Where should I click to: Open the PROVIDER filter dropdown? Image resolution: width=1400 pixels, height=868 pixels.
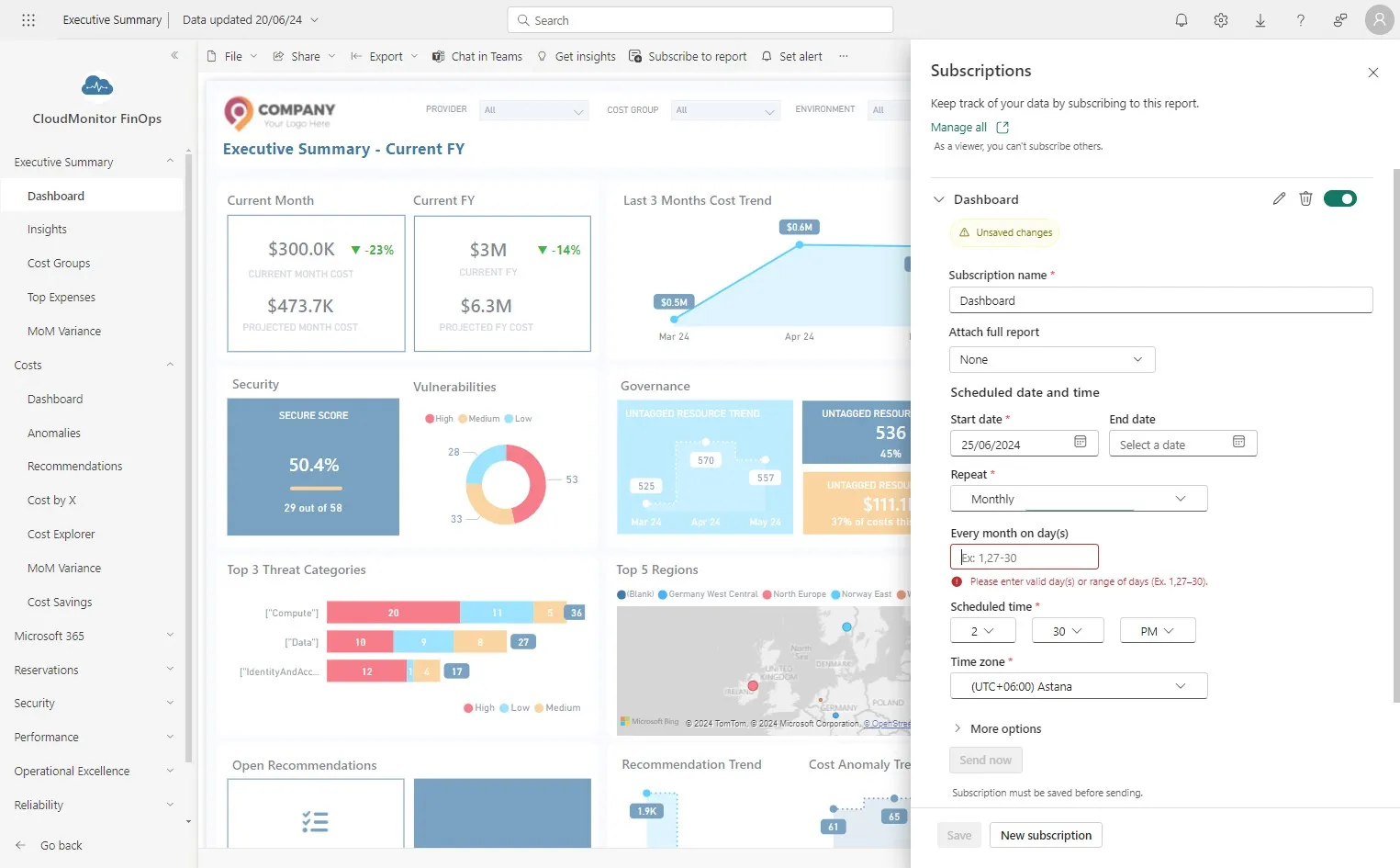(533, 110)
